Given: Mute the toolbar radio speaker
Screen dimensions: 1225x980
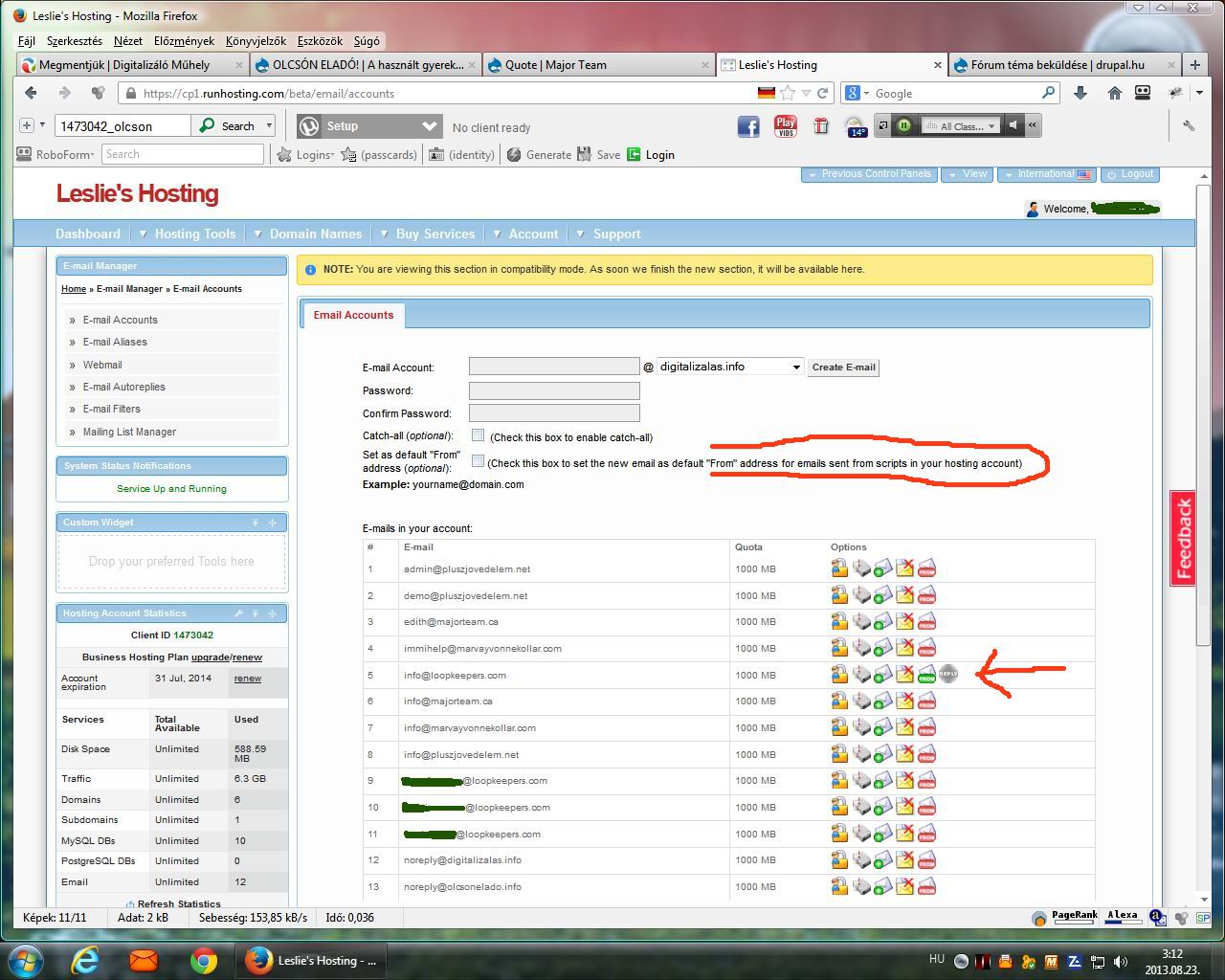Looking at the screenshot, I should [x=1013, y=125].
